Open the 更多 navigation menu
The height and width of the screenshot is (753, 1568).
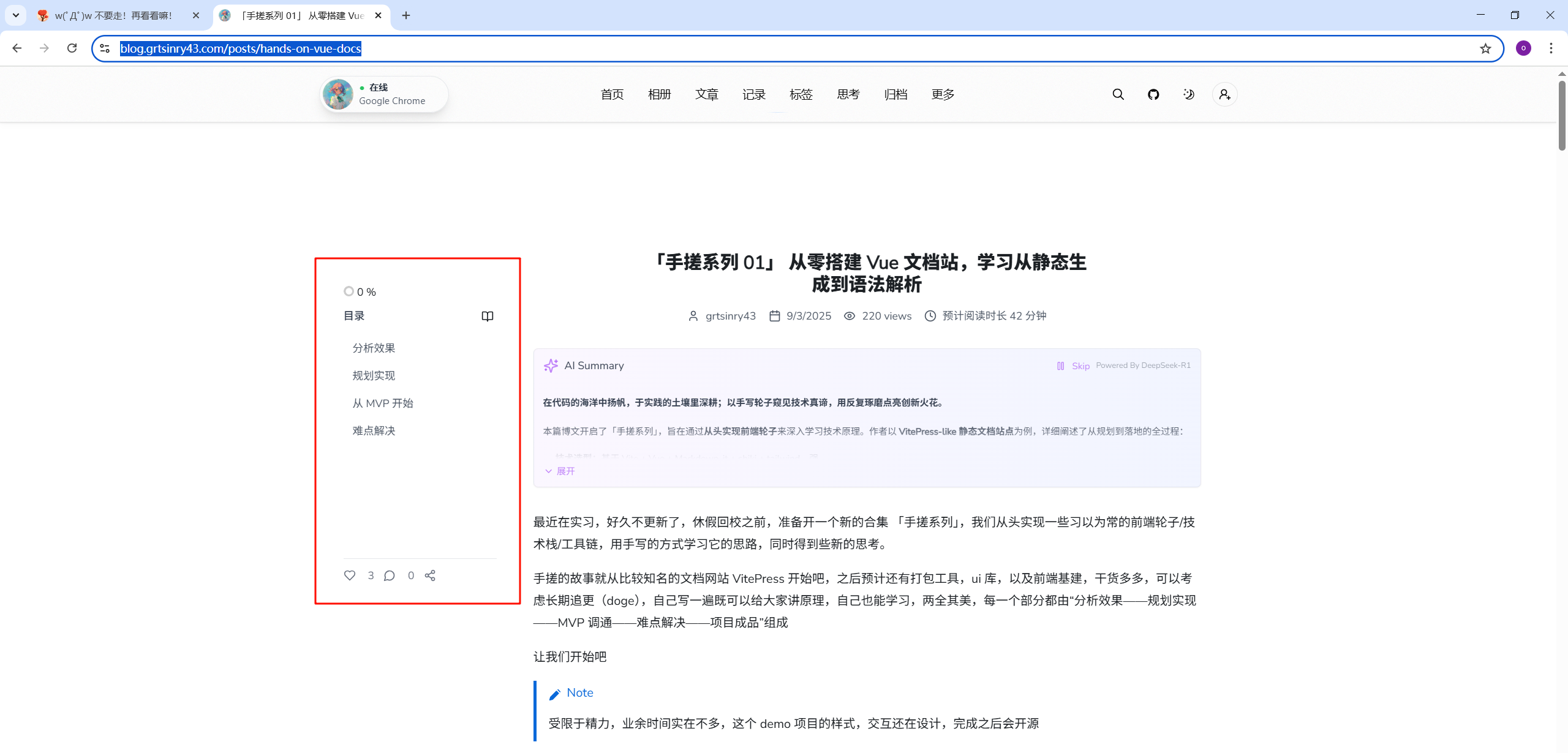tap(943, 94)
